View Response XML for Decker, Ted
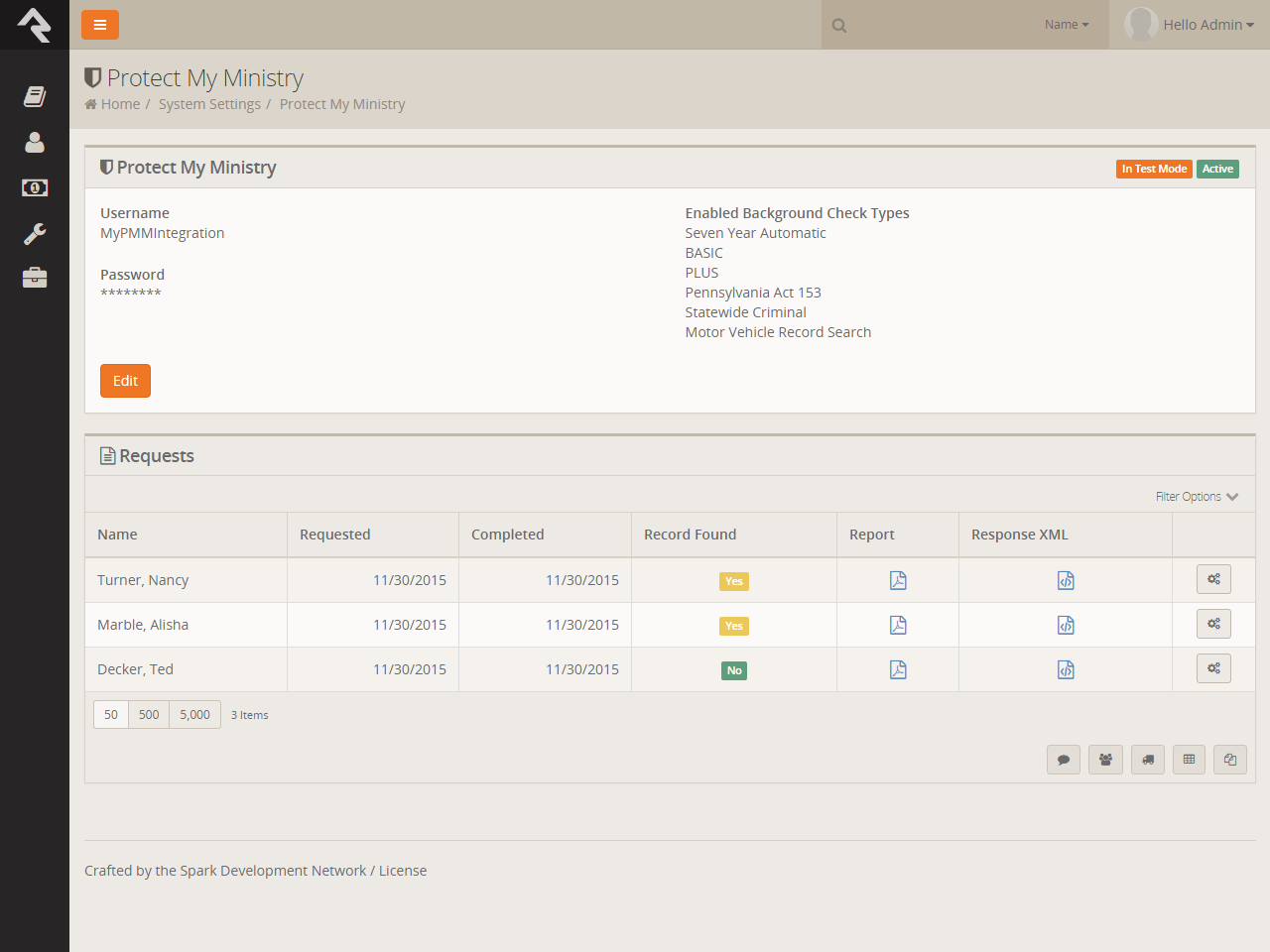Image resolution: width=1270 pixels, height=952 pixels. [1066, 669]
